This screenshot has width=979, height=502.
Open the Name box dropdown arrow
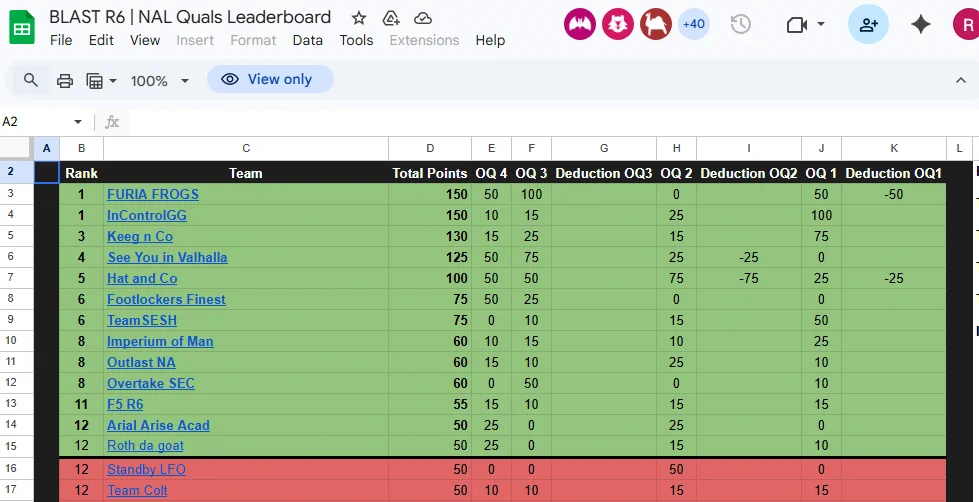(x=78, y=122)
